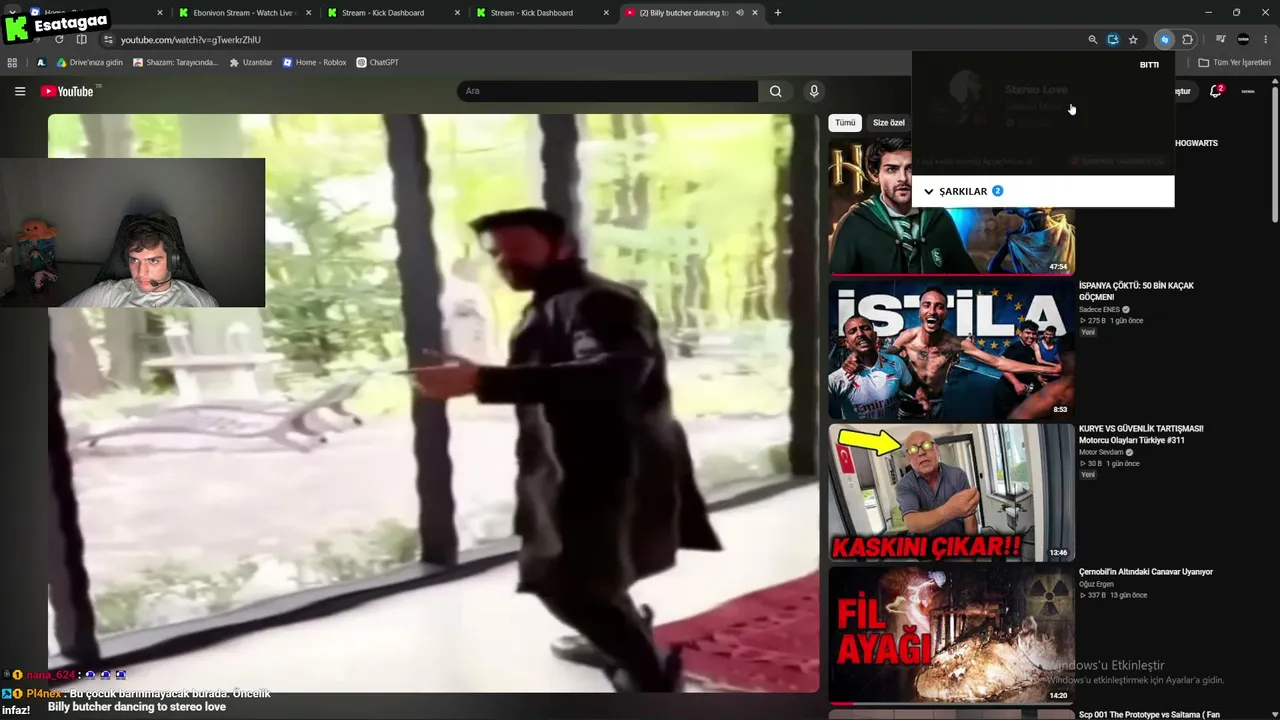Open the Chrome extensions puzzle icon
The width and height of the screenshot is (1280, 720).
pyautogui.click(x=1188, y=40)
